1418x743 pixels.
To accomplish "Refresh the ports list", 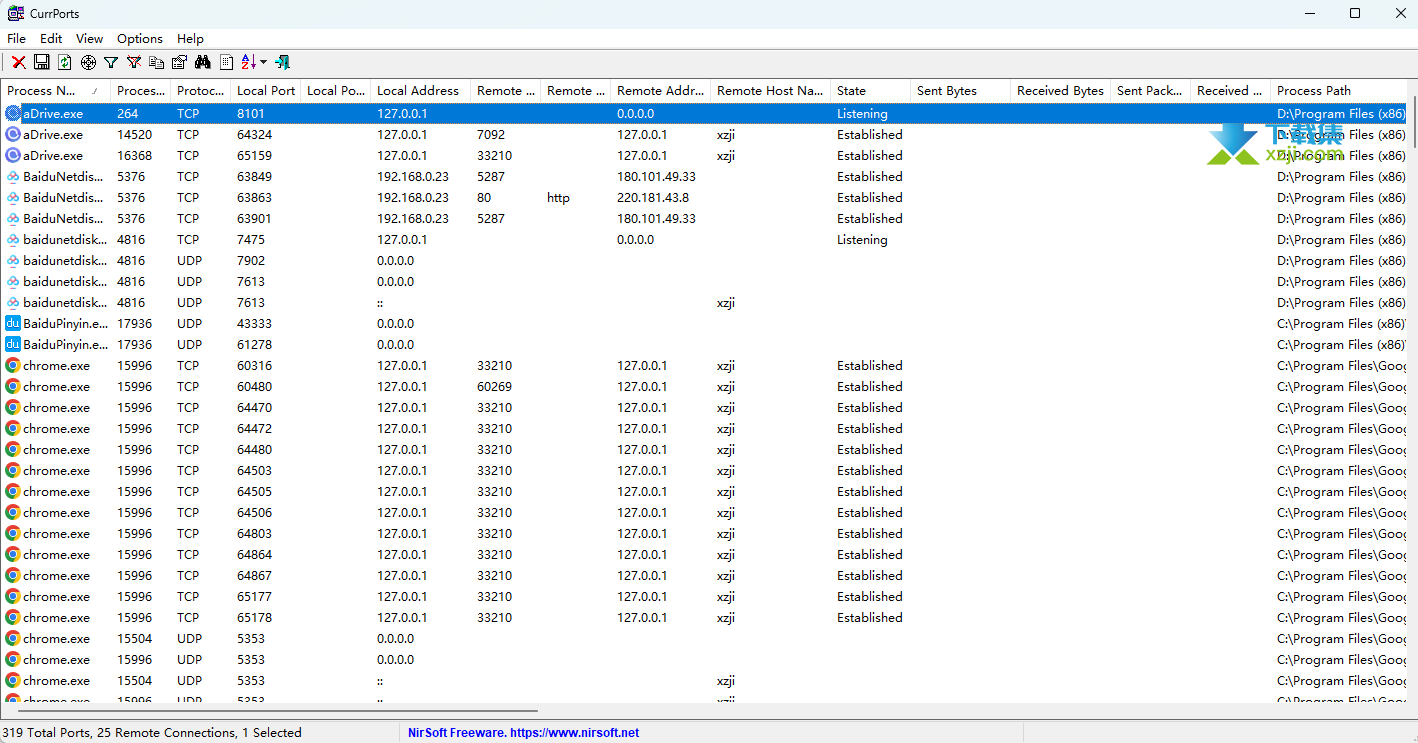I will tap(65, 62).
